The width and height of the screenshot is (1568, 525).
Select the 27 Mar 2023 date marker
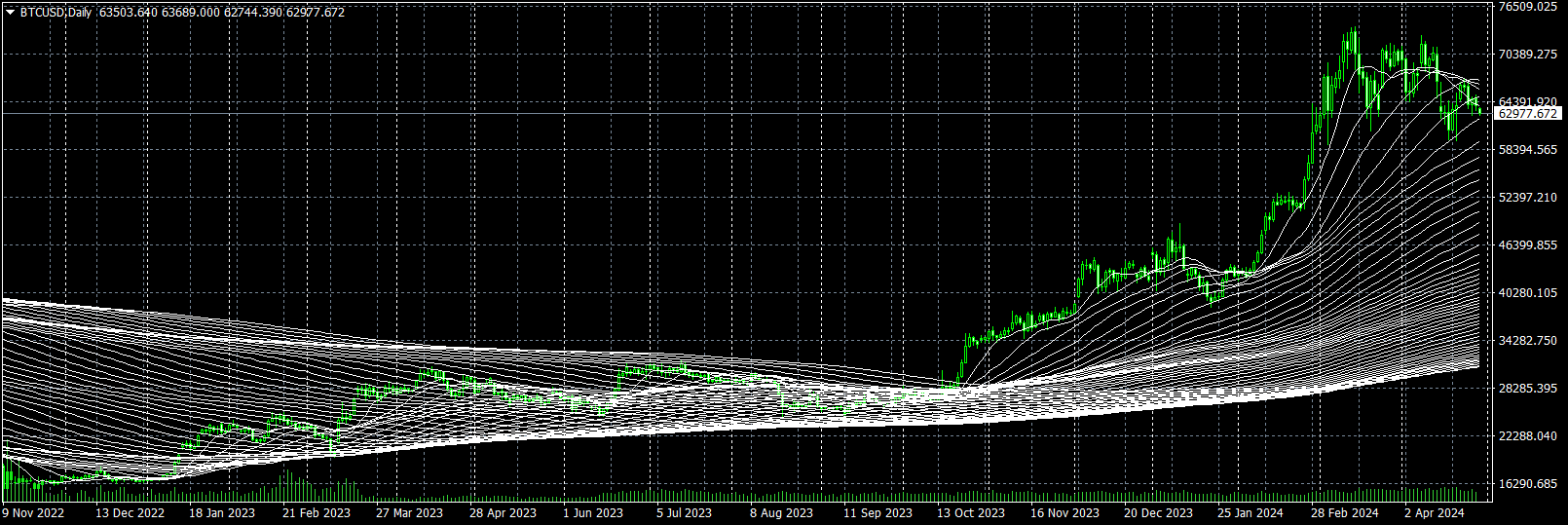click(409, 513)
